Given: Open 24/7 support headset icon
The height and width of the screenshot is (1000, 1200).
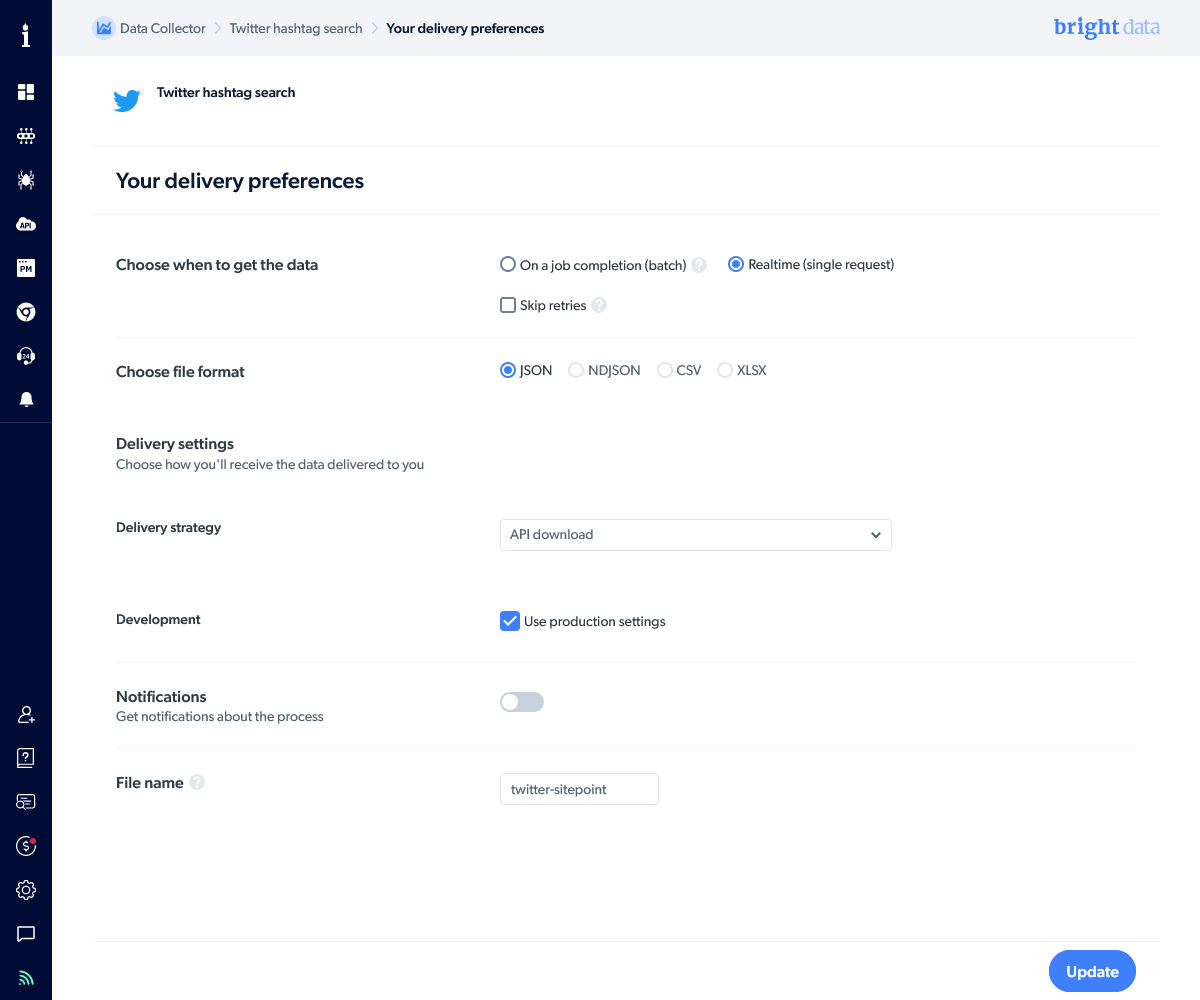Looking at the screenshot, I should 26,355.
